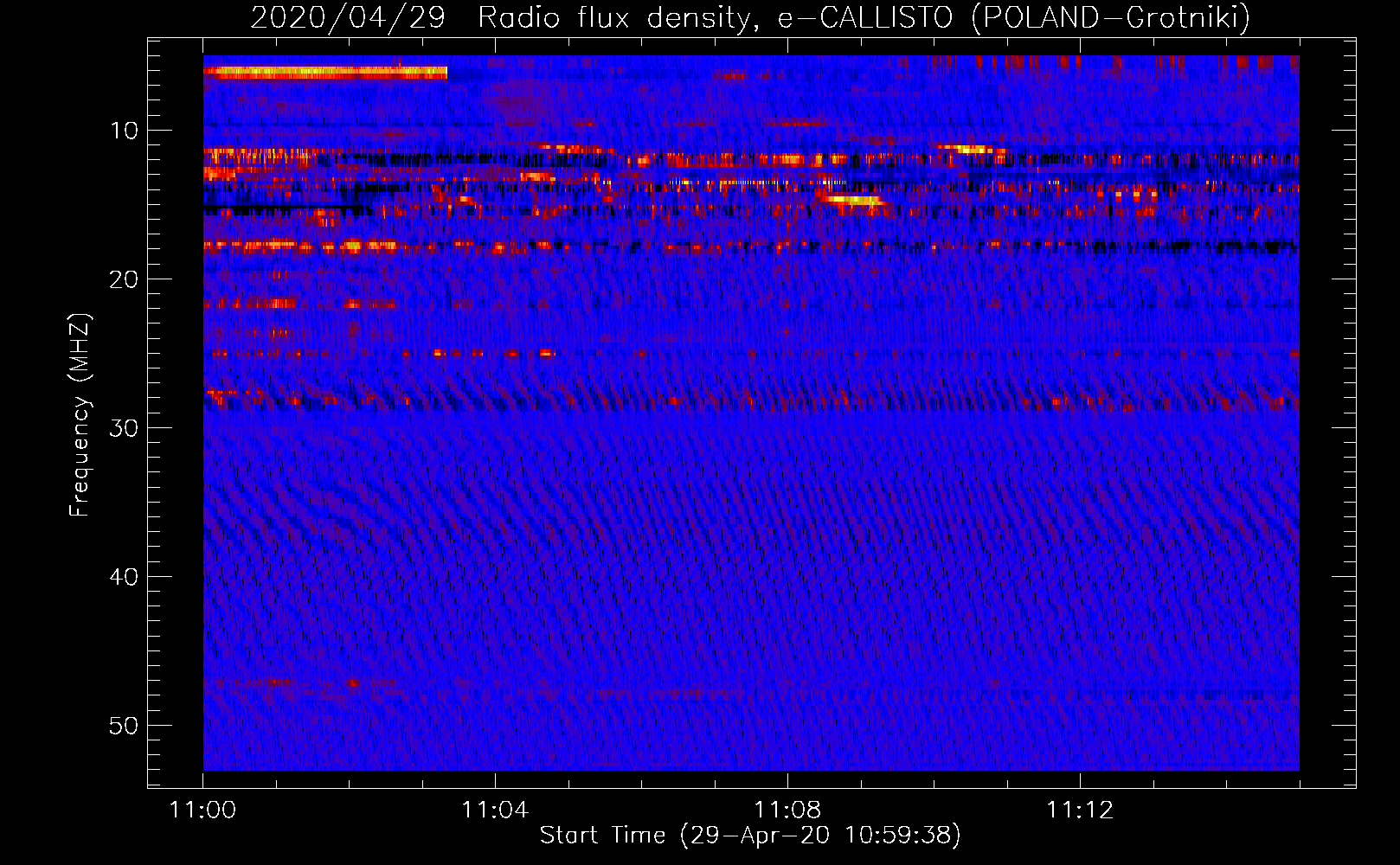Click the yellow burst near 15 MHz at 11:09
Screen dimensions: 1400x865
(853, 201)
